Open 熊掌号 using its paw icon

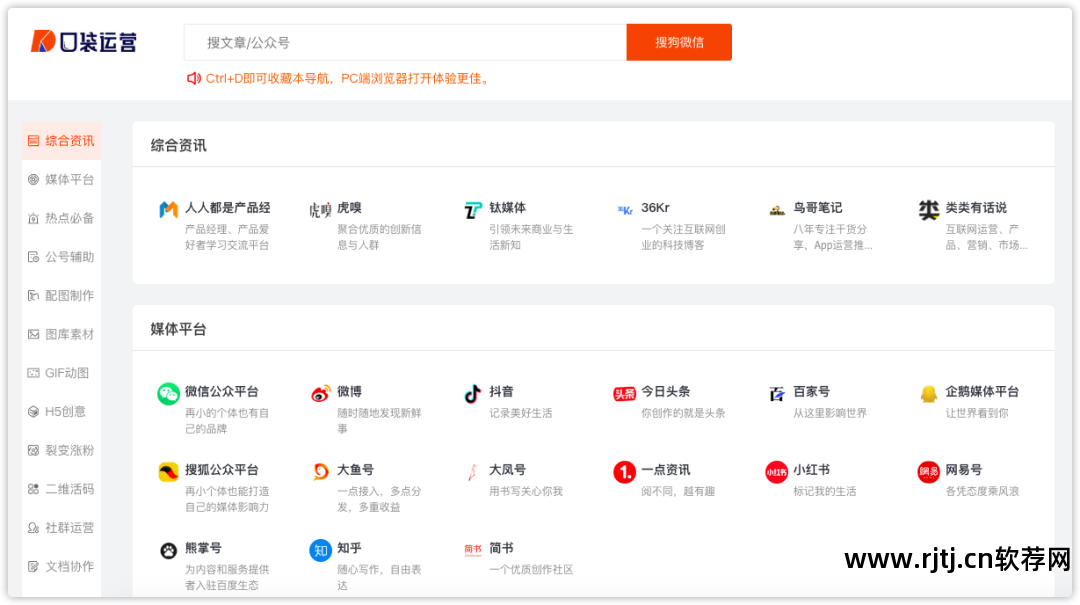click(170, 550)
